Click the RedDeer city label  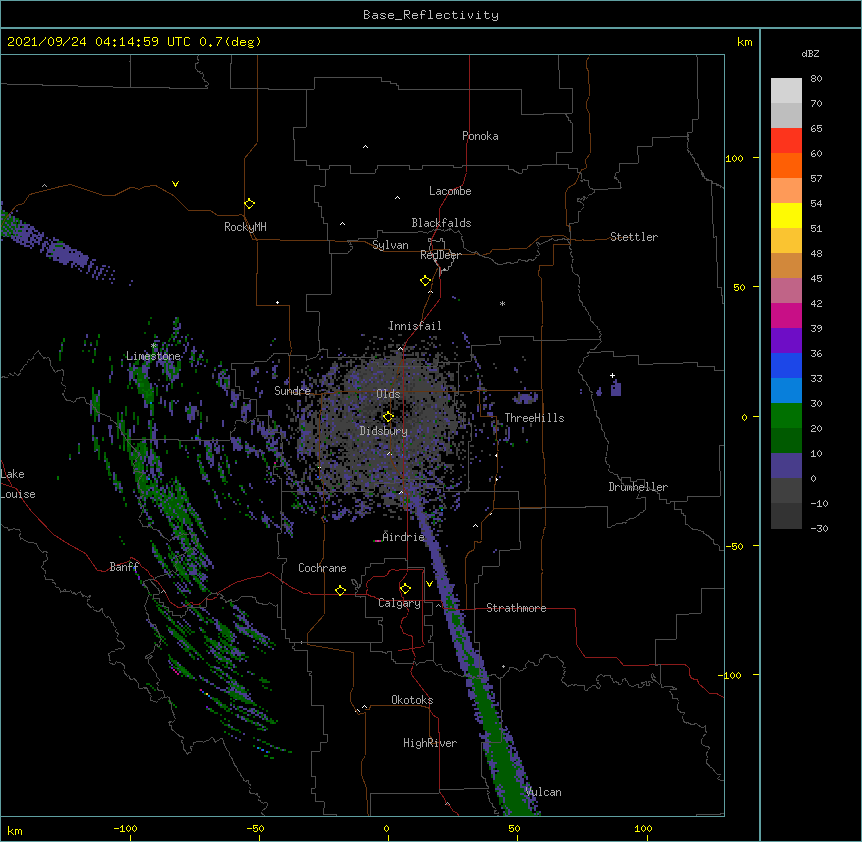point(440,255)
